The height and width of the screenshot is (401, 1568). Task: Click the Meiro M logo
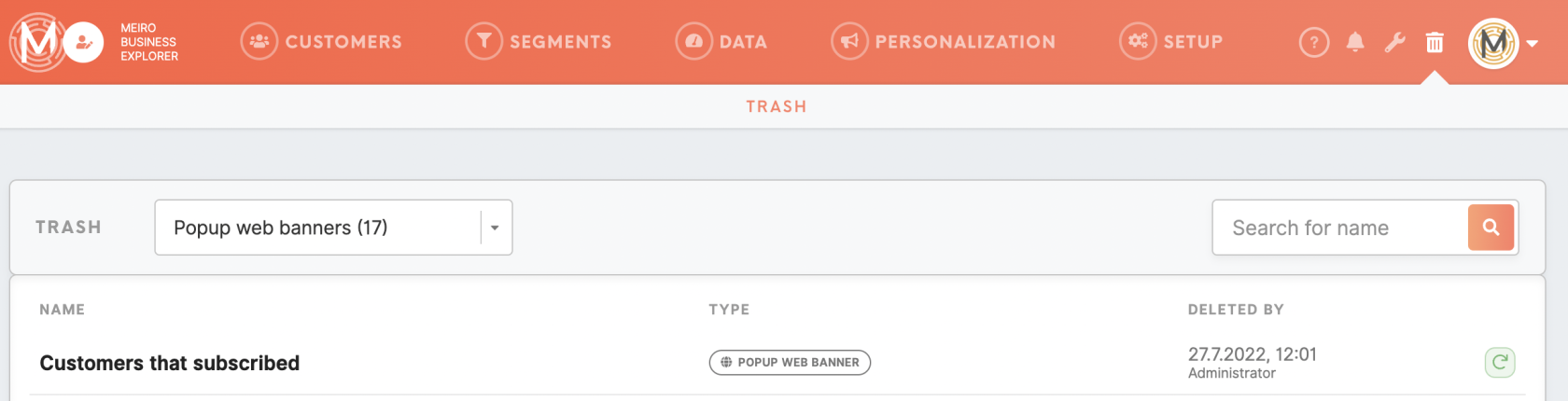pyautogui.click(x=37, y=42)
